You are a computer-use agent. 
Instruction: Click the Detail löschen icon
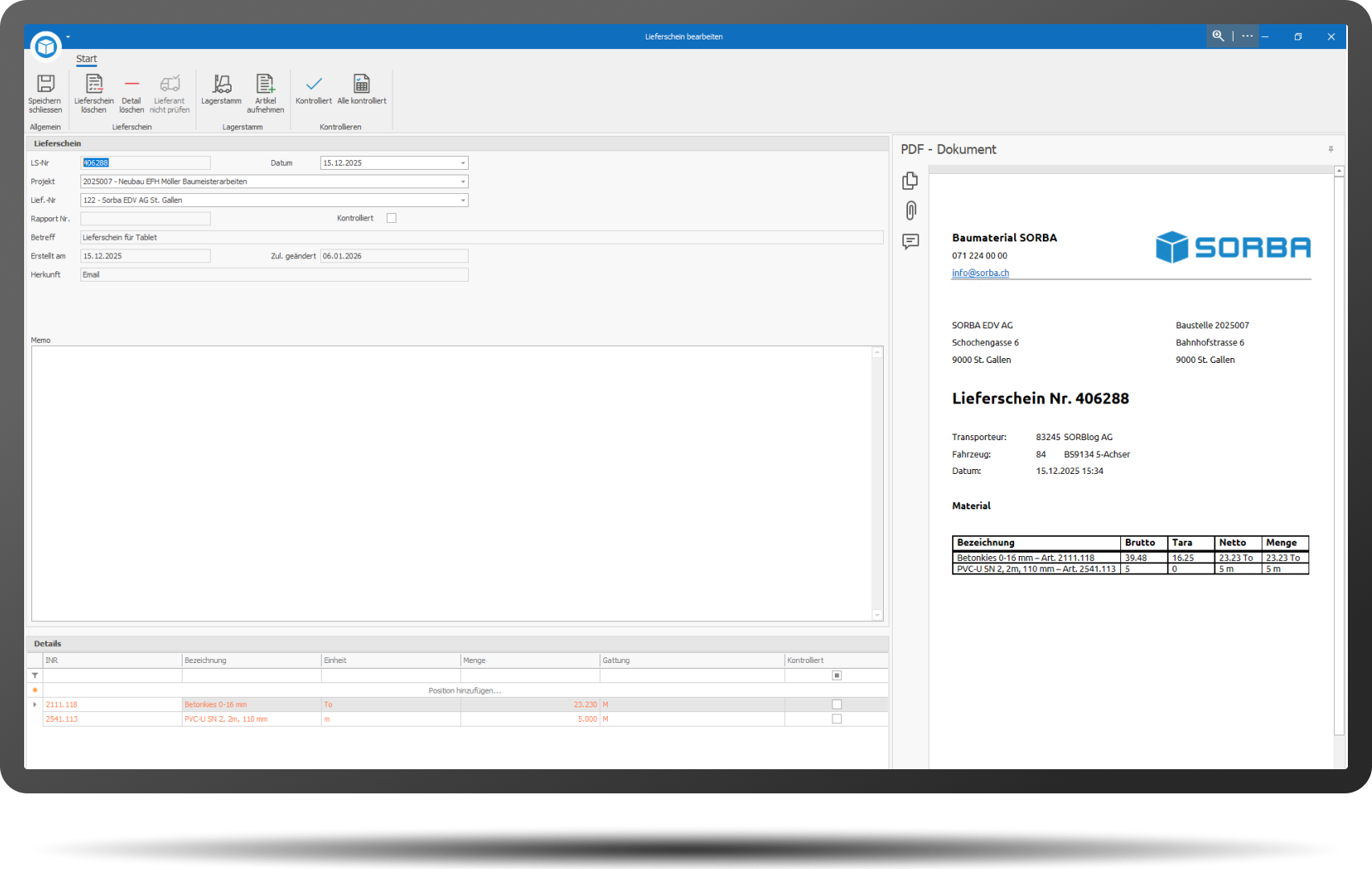(x=132, y=84)
